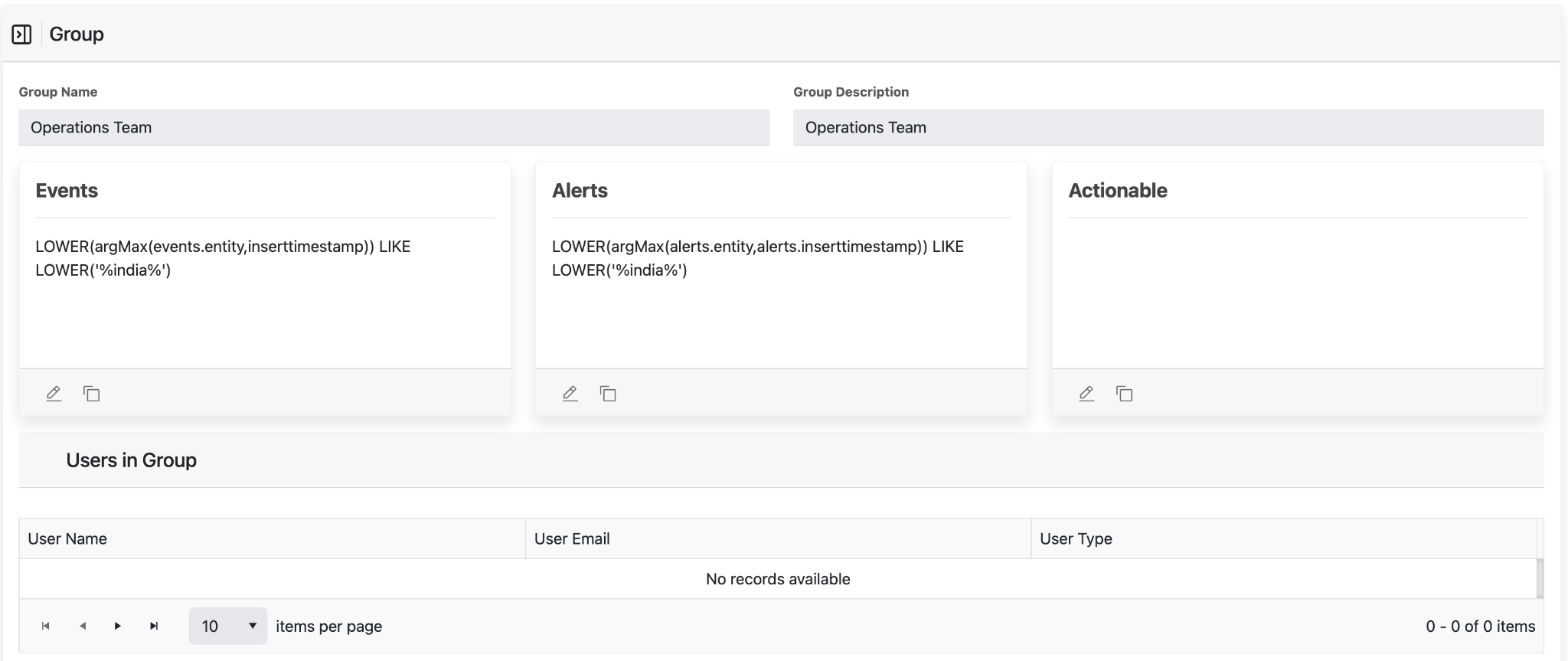The image size is (1568, 661).
Task: Sort by the User Name column header
Action: (x=67, y=539)
